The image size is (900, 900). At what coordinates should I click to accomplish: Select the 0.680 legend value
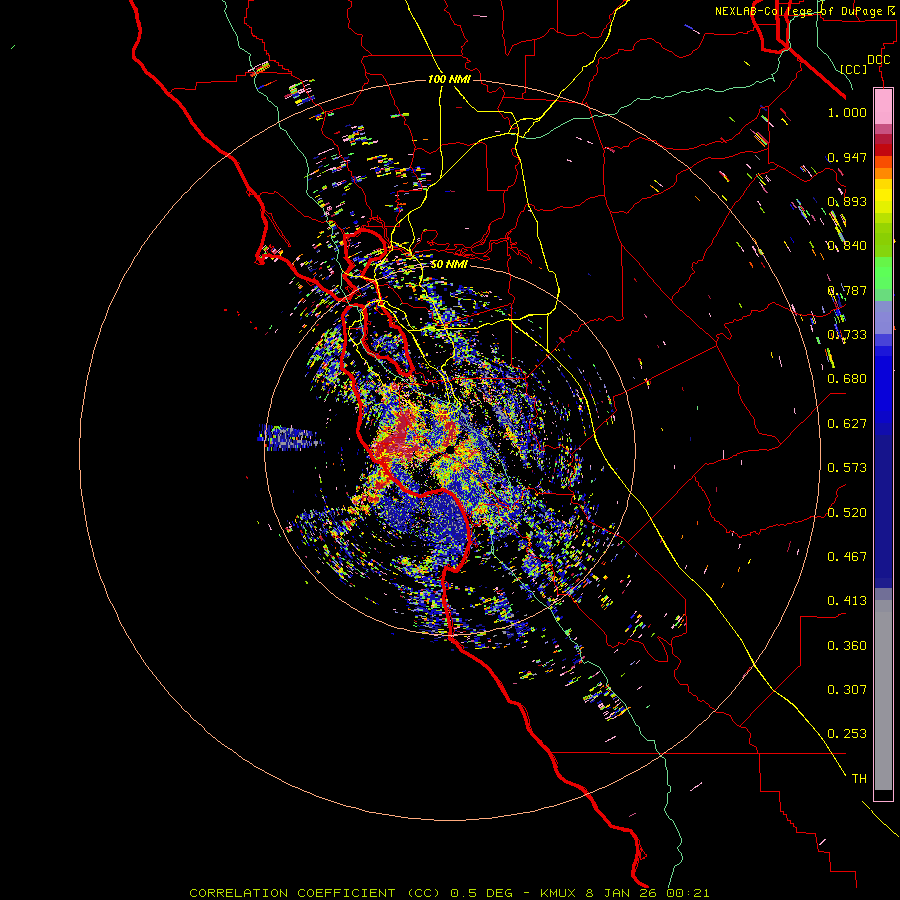[847, 379]
